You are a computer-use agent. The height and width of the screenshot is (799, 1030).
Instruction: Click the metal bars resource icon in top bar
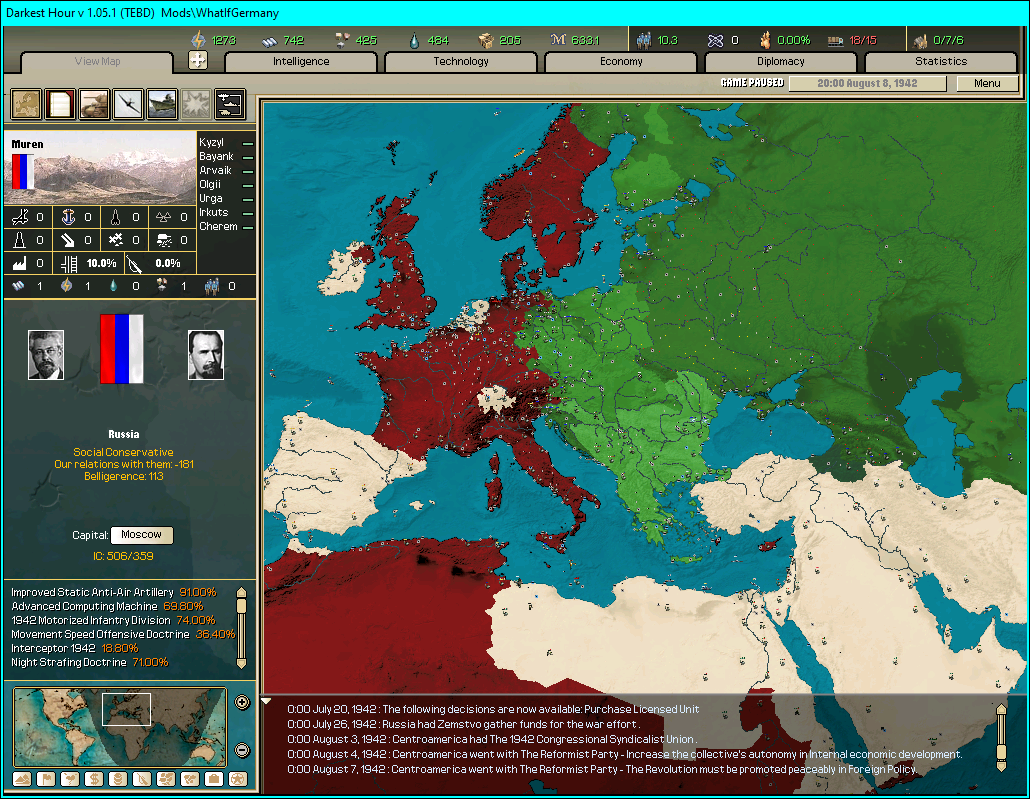(x=270, y=41)
